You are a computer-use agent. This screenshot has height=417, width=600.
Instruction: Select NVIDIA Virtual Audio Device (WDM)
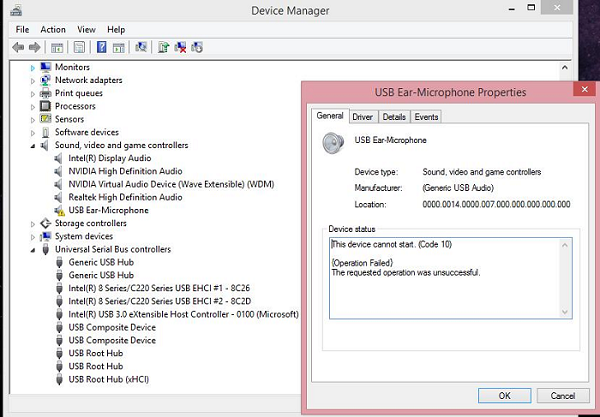171,184
